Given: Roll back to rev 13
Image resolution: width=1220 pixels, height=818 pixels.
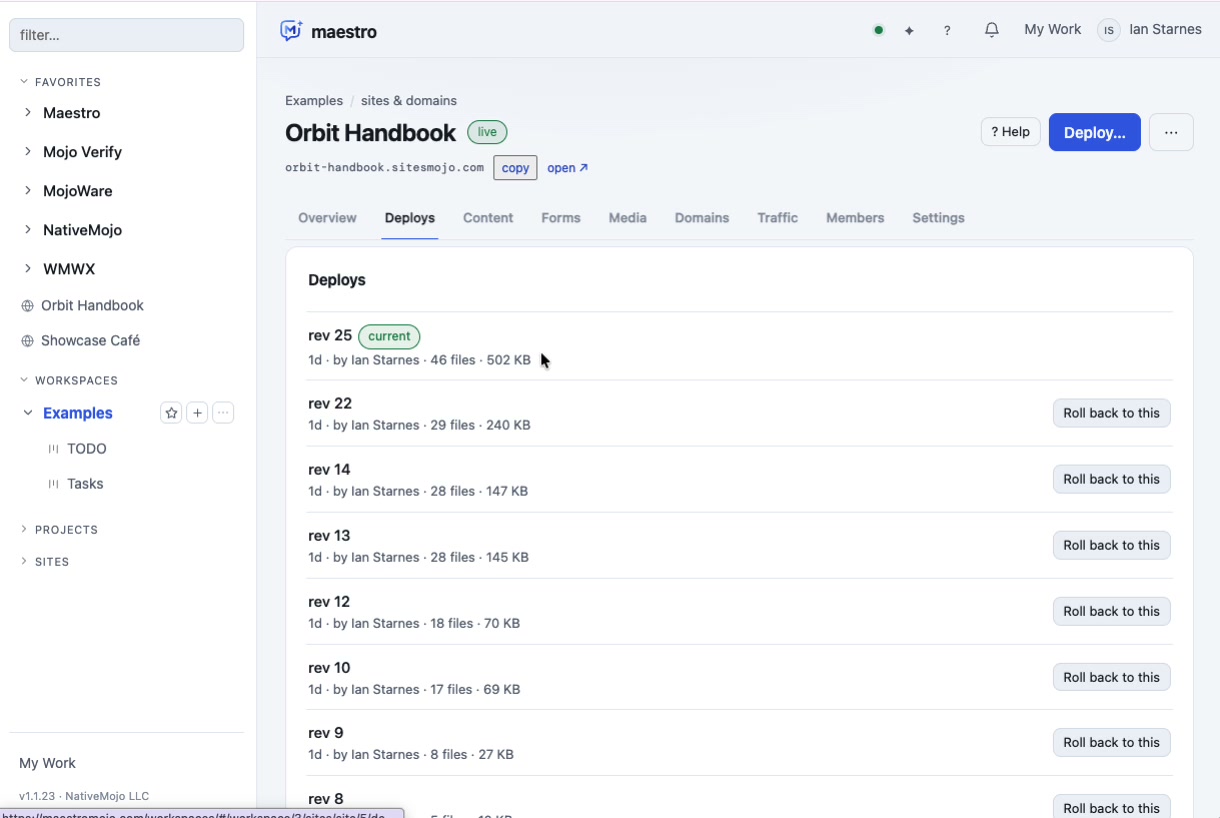Looking at the screenshot, I should [x=1112, y=545].
